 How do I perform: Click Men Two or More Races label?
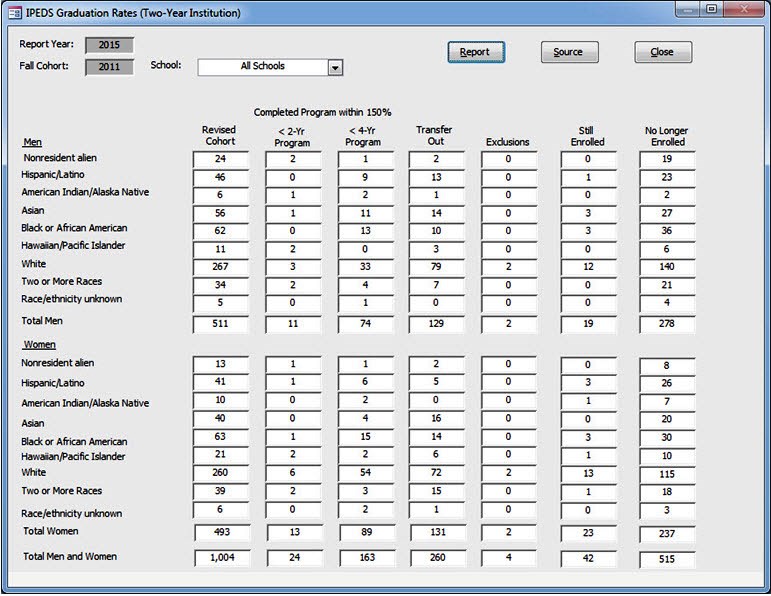click(61, 282)
